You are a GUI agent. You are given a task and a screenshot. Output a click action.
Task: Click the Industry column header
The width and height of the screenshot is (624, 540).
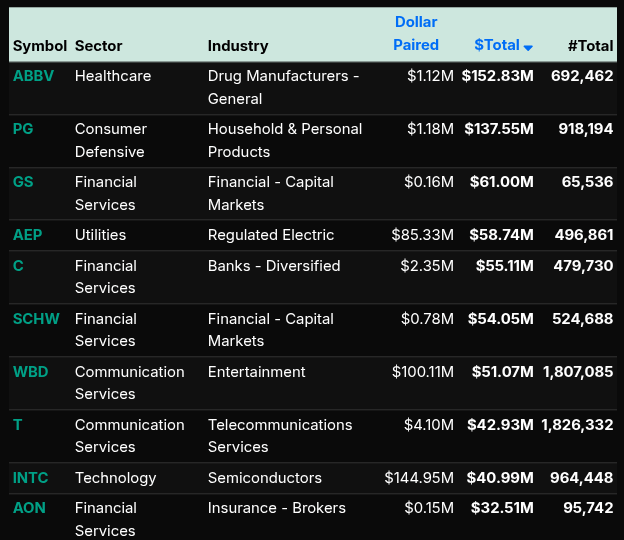238,46
